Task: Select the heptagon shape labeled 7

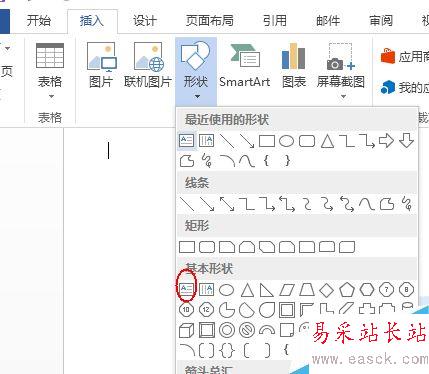Action: click(x=387, y=290)
